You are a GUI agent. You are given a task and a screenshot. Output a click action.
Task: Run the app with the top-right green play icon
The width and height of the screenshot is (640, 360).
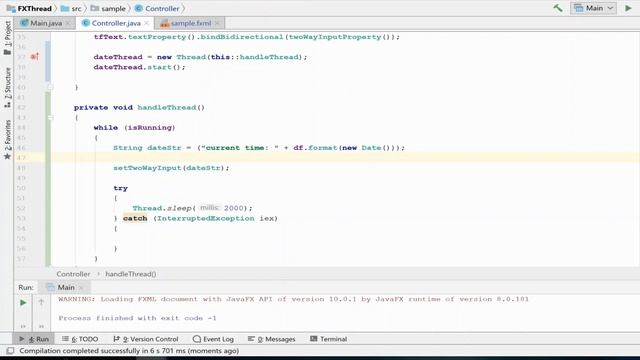click(x=628, y=8)
